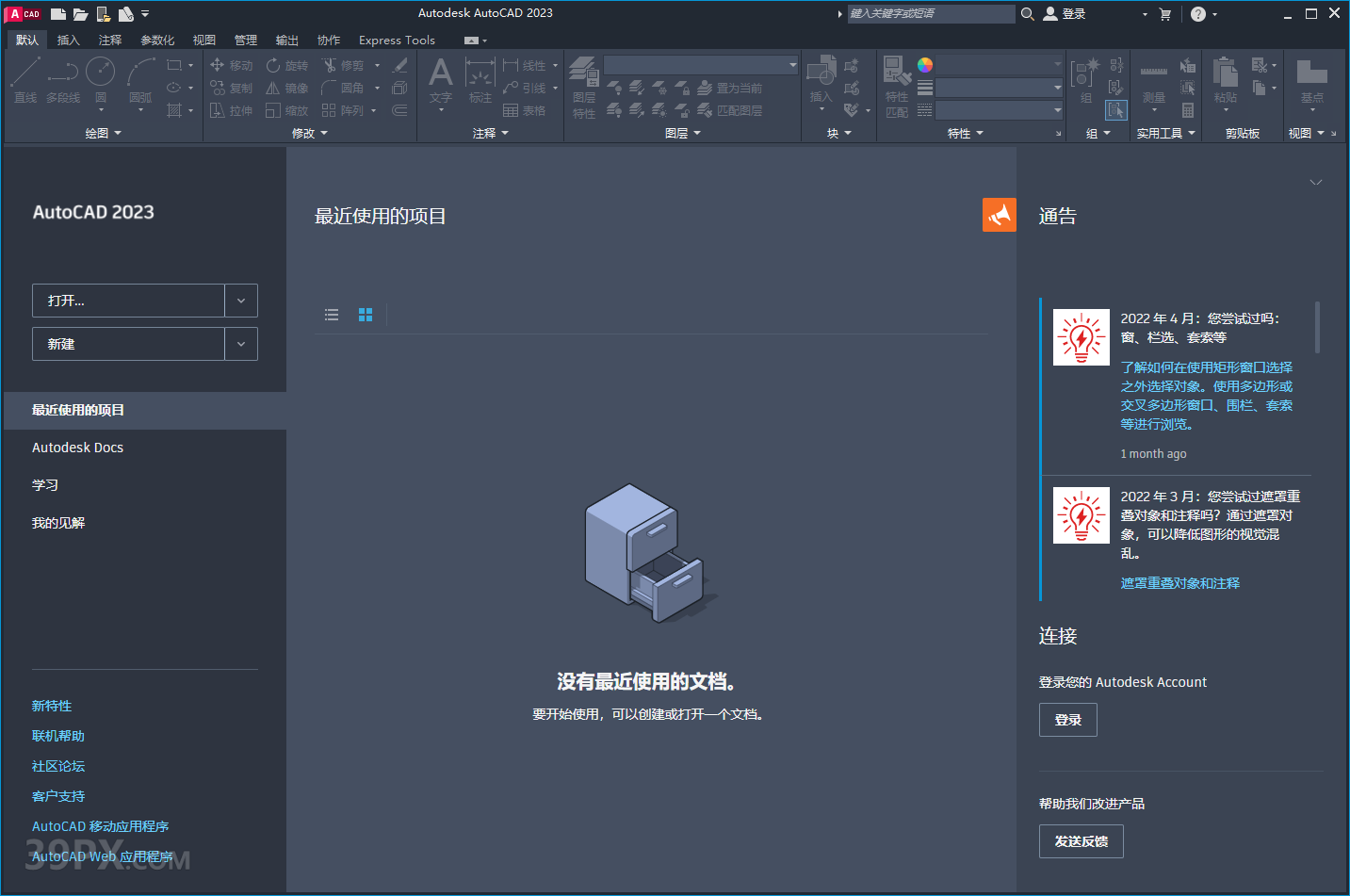Click the Array (阵列) tool
Screen dimensions: 1350x896
click(x=343, y=110)
